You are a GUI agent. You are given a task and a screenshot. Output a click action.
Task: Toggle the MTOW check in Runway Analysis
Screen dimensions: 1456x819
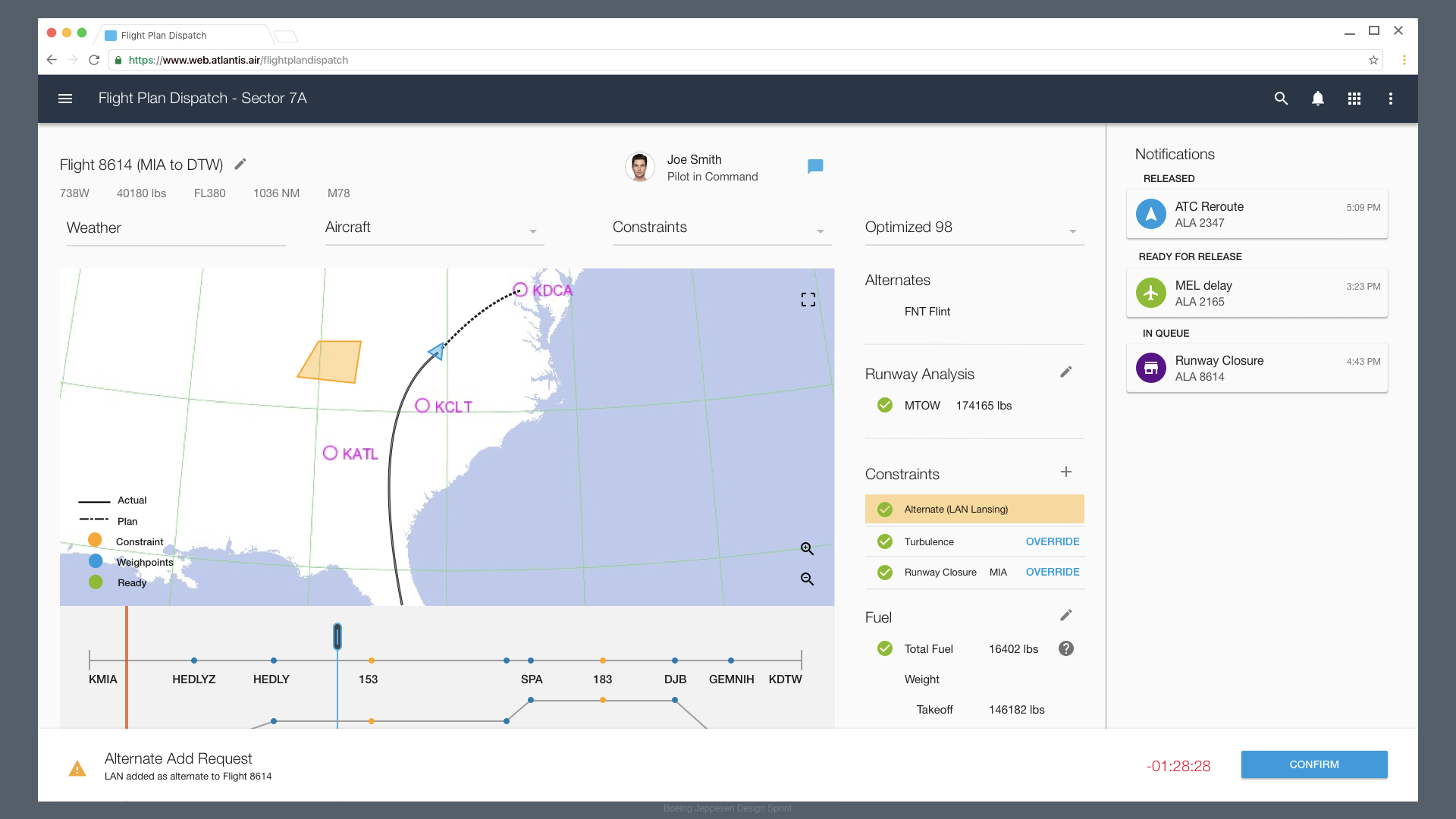(884, 405)
